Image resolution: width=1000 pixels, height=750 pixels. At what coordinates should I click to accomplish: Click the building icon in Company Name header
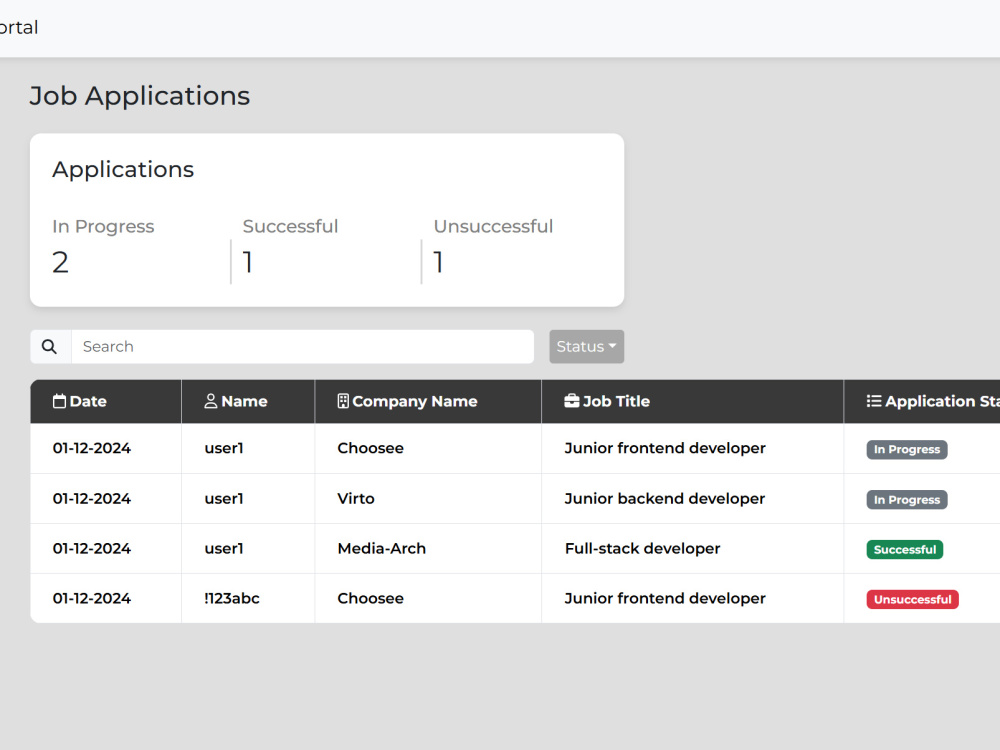pos(343,401)
